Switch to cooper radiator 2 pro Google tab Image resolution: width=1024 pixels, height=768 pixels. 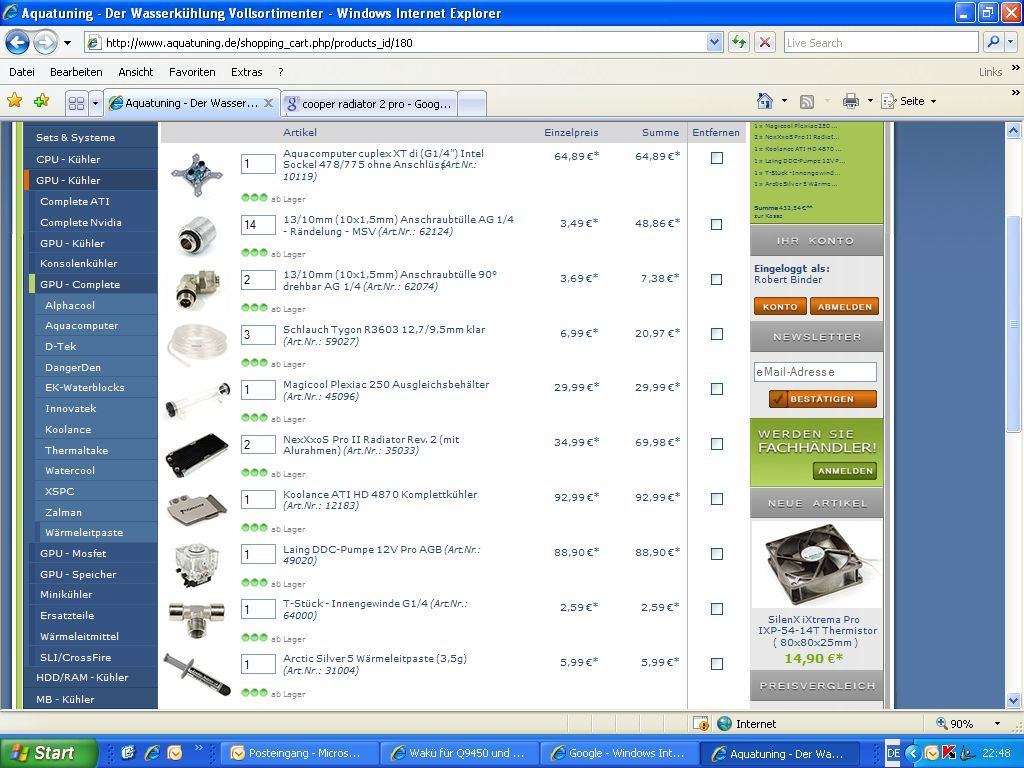tap(370, 104)
